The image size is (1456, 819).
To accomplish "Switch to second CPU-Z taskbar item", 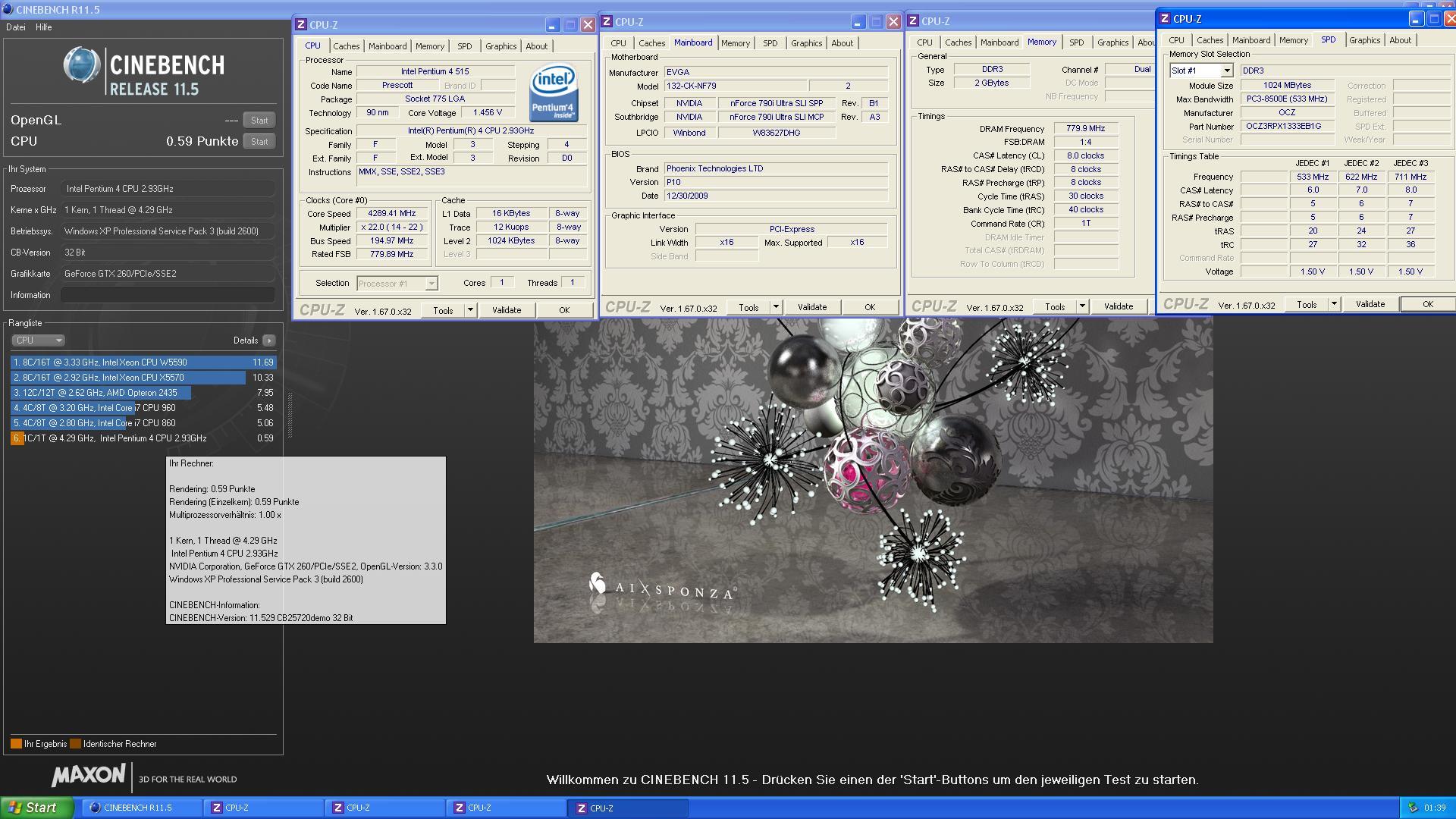I will coord(384,808).
